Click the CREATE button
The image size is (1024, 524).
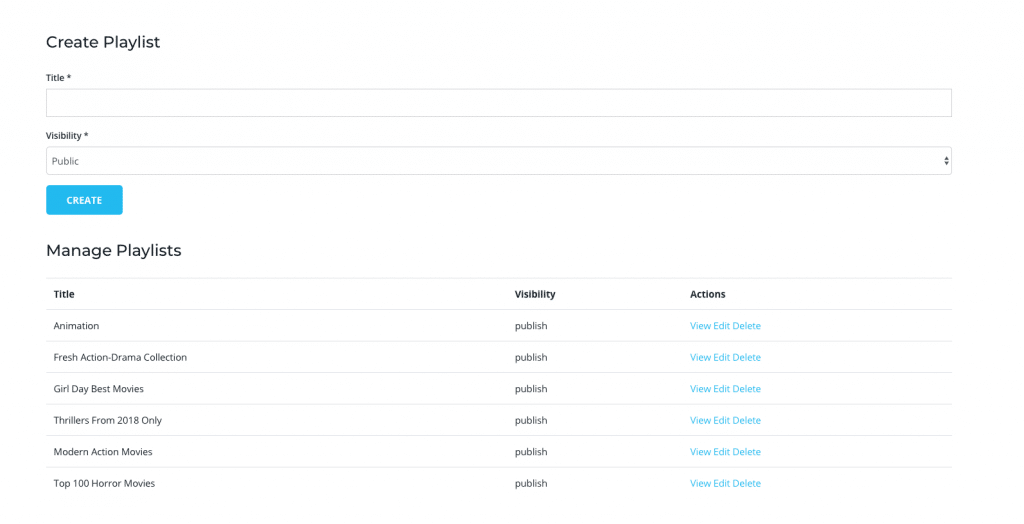84,200
